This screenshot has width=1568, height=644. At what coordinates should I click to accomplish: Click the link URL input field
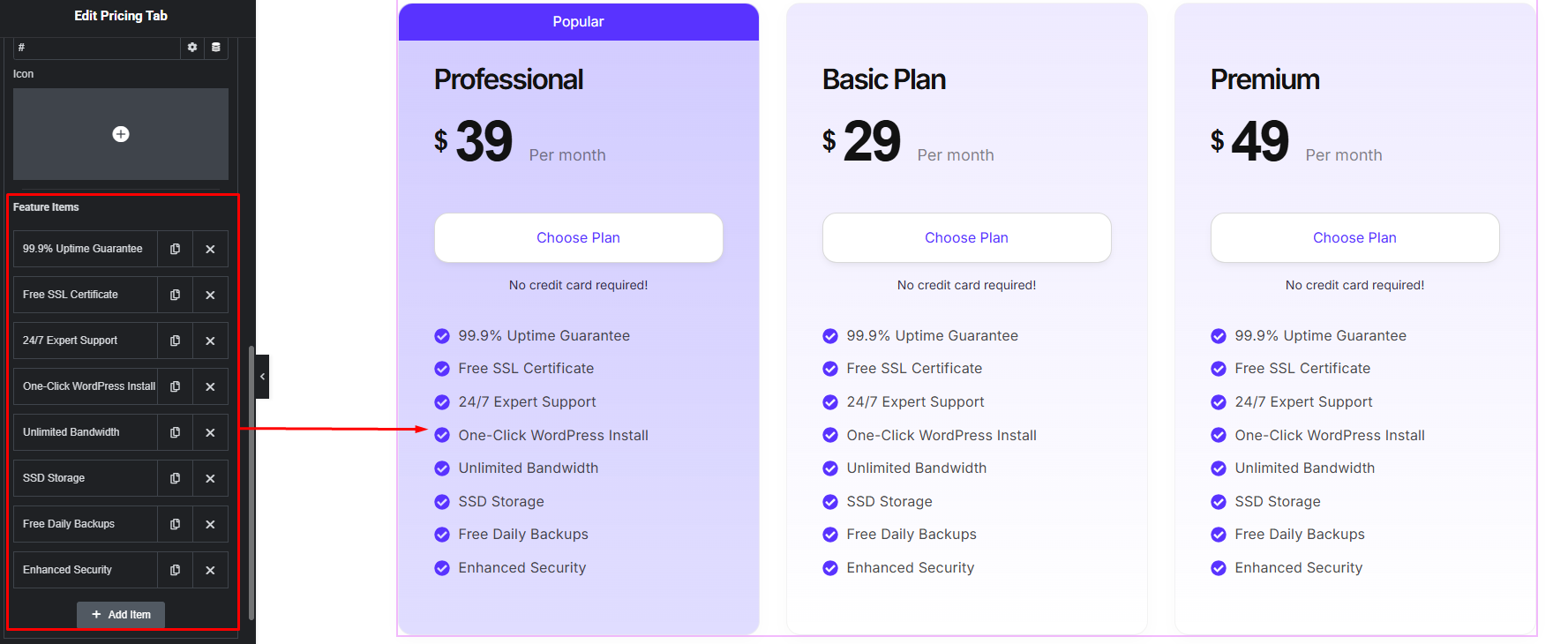[x=97, y=48]
